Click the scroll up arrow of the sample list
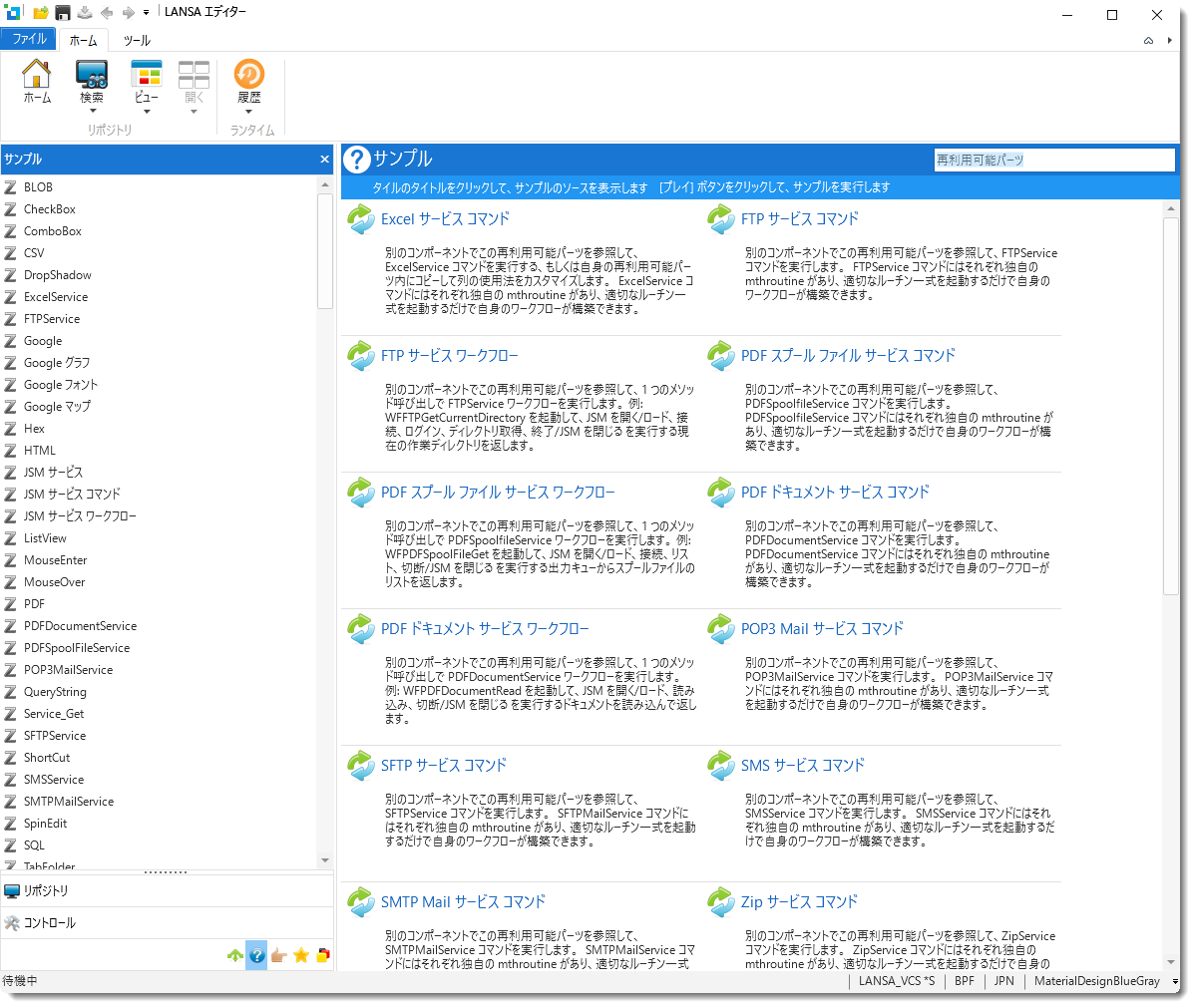This screenshot has height=1008, width=1195. pyautogui.click(x=325, y=184)
